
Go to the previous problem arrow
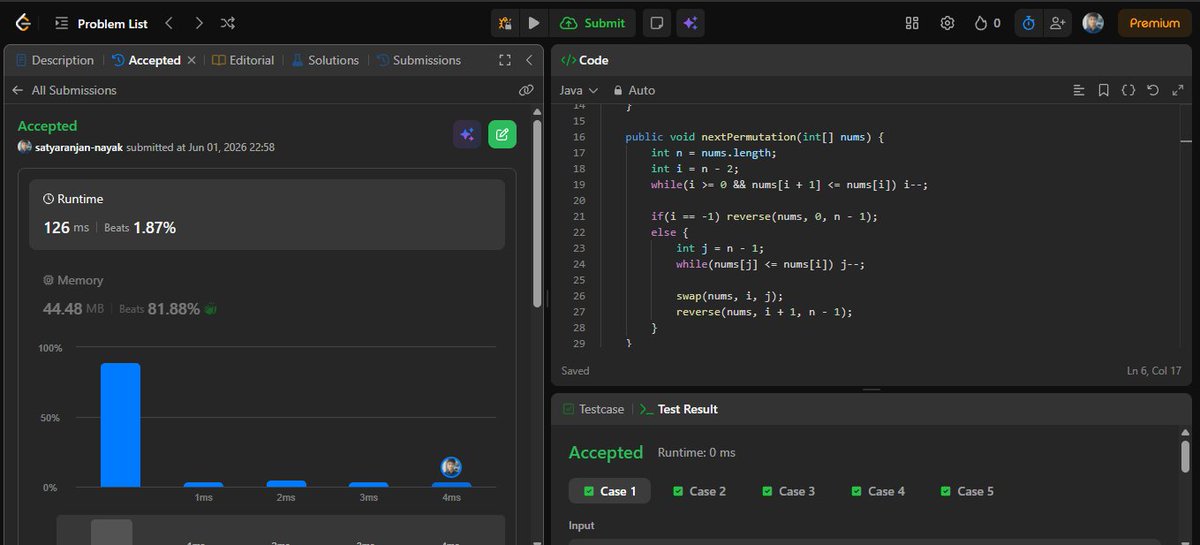click(169, 23)
